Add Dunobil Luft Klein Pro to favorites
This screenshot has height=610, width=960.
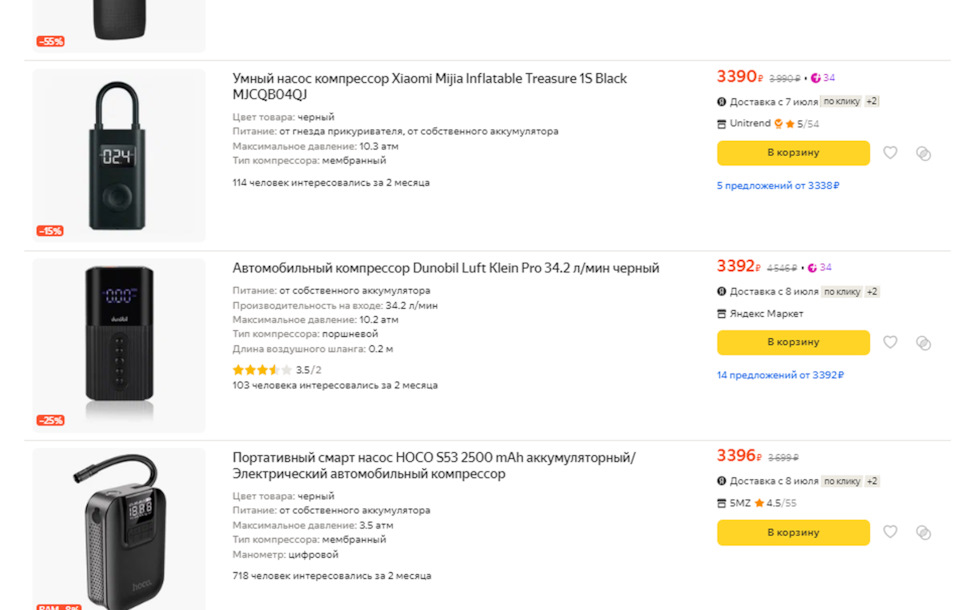(x=890, y=342)
